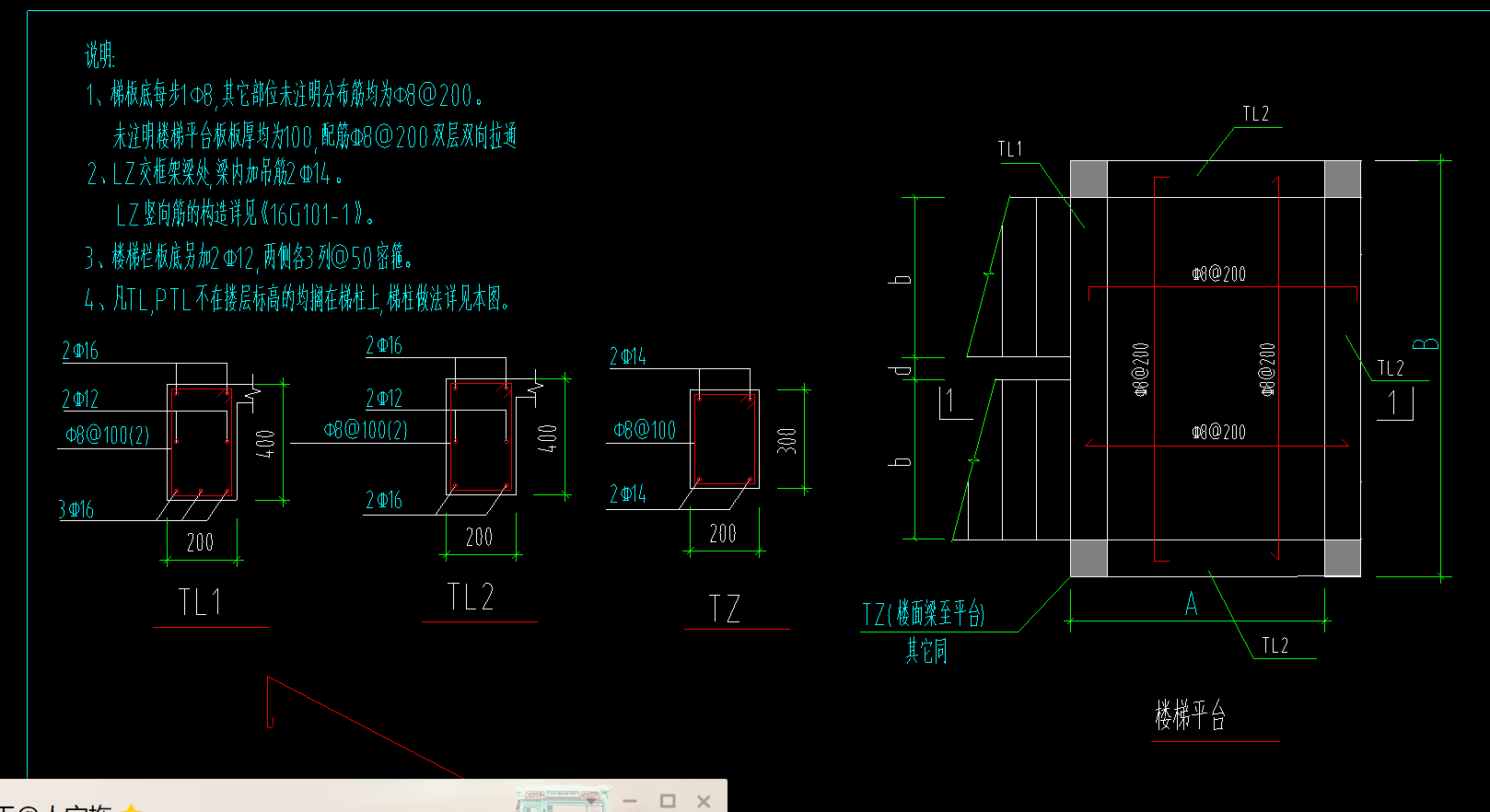Select the top-left gray column of the platform
The height and width of the screenshot is (812, 1490).
(x=1088, y=179)
